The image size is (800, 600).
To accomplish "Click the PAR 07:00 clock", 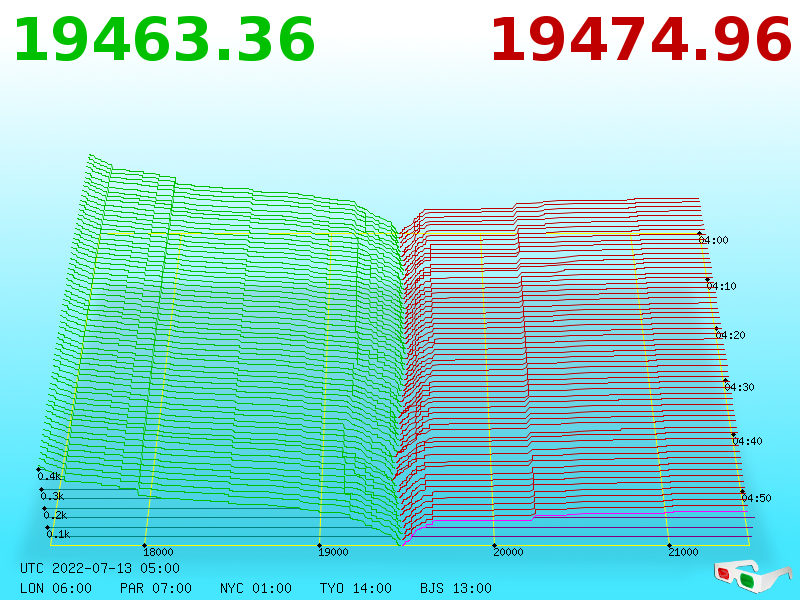I will [x=156, y=588].
